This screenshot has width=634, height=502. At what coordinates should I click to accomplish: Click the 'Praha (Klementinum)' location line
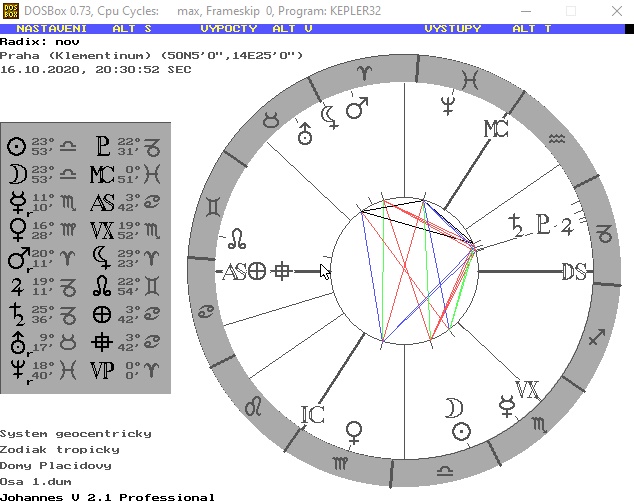click(x=151, y=55)
